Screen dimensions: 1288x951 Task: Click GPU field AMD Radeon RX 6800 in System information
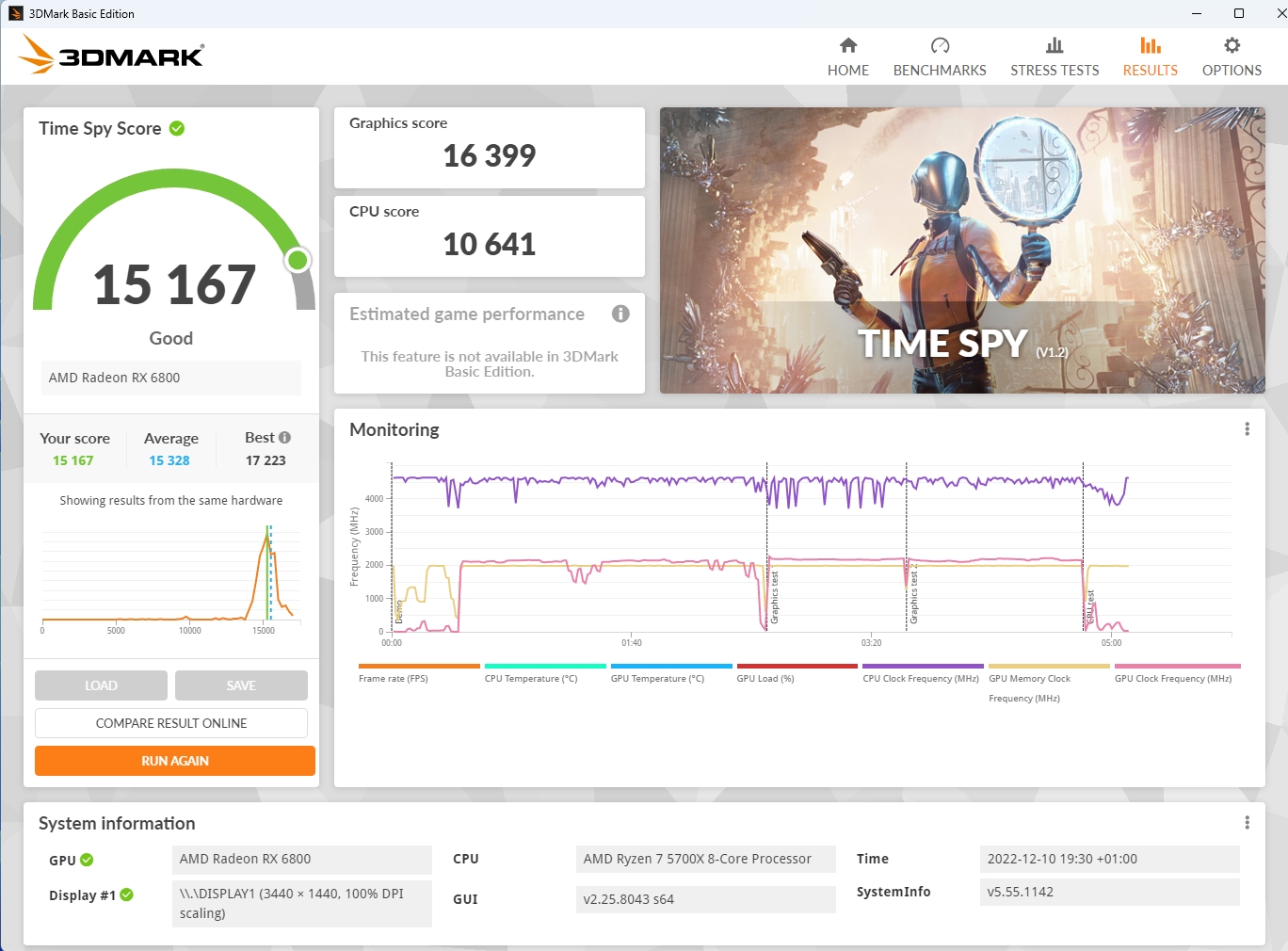[x=301, y=859]
